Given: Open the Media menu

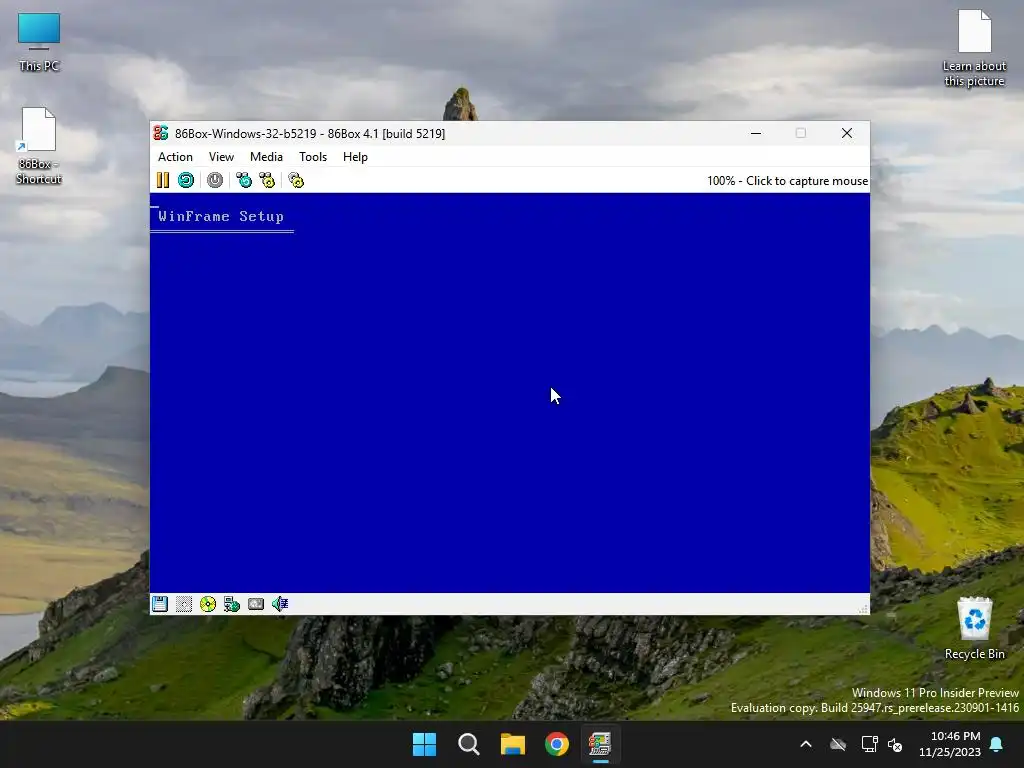Looking at the screenshot, I should tap(266, 157).
